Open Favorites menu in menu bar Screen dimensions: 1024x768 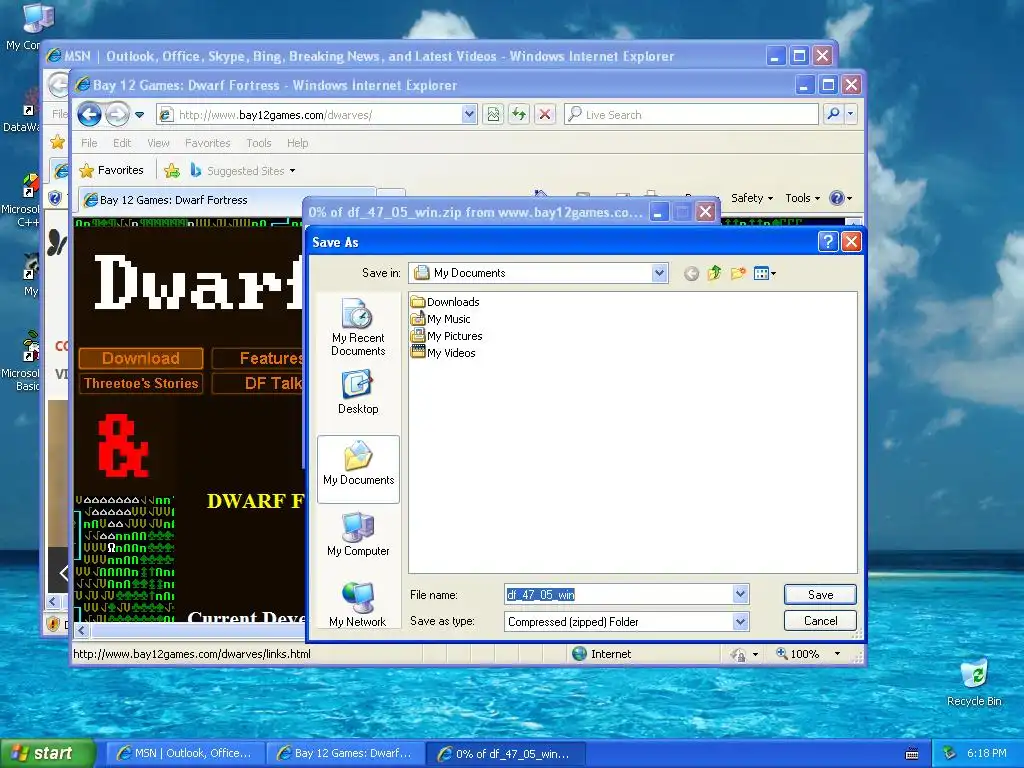[208, 143]
